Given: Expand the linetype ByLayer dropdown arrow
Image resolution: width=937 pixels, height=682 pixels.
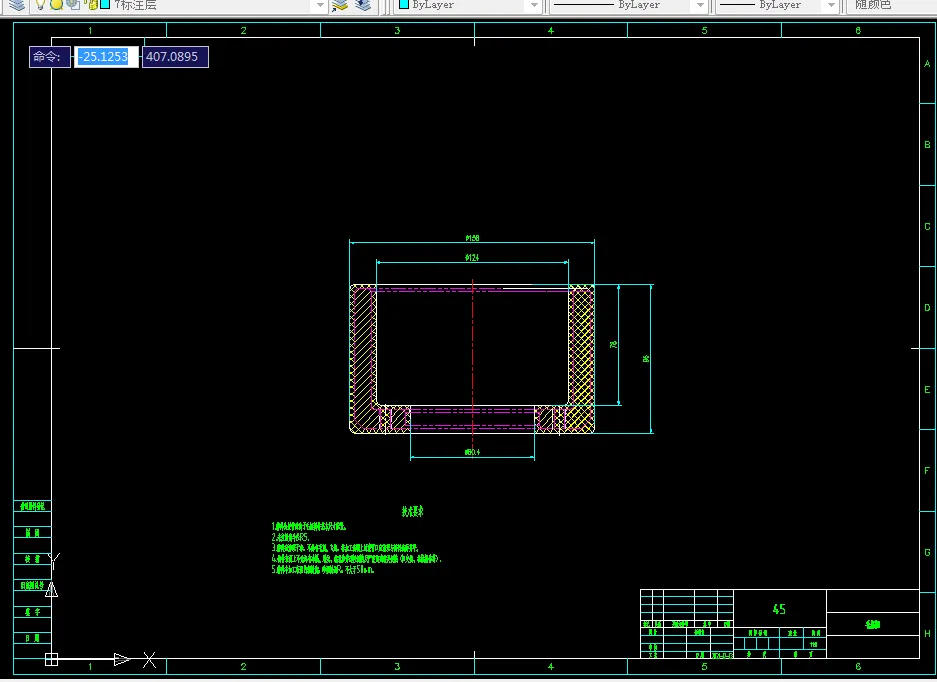Looking at the screenshot, I should point(700,5).
